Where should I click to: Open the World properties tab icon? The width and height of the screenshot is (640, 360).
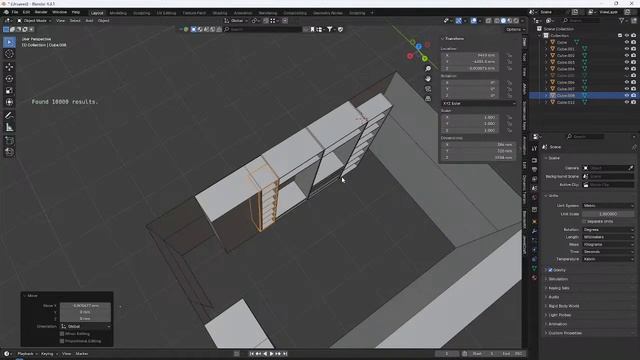(x=534, y=198)
